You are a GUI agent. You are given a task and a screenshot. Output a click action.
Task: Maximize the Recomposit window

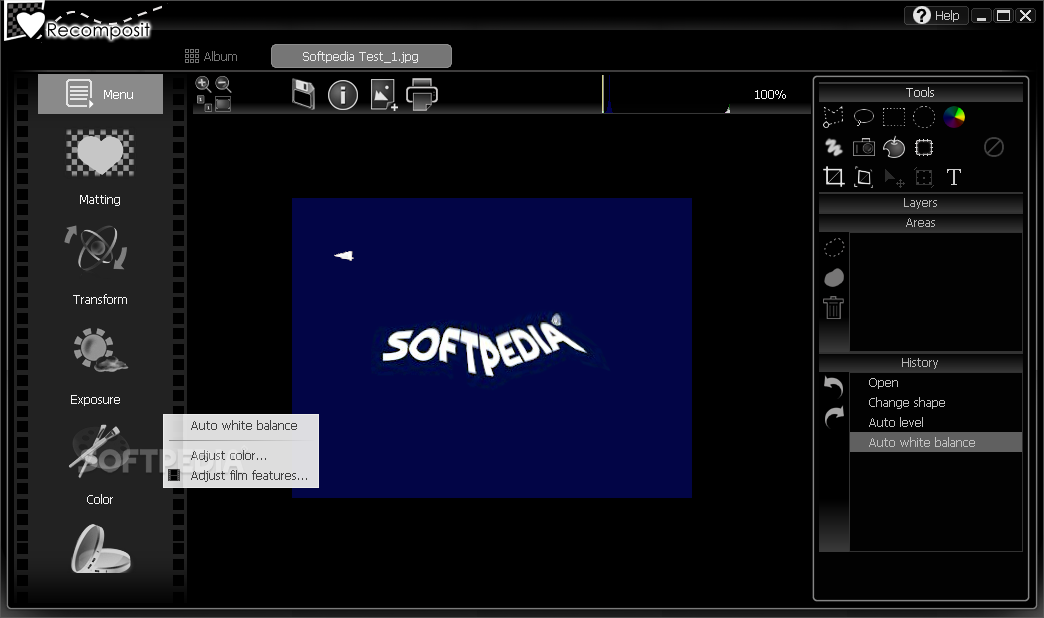1003,16
